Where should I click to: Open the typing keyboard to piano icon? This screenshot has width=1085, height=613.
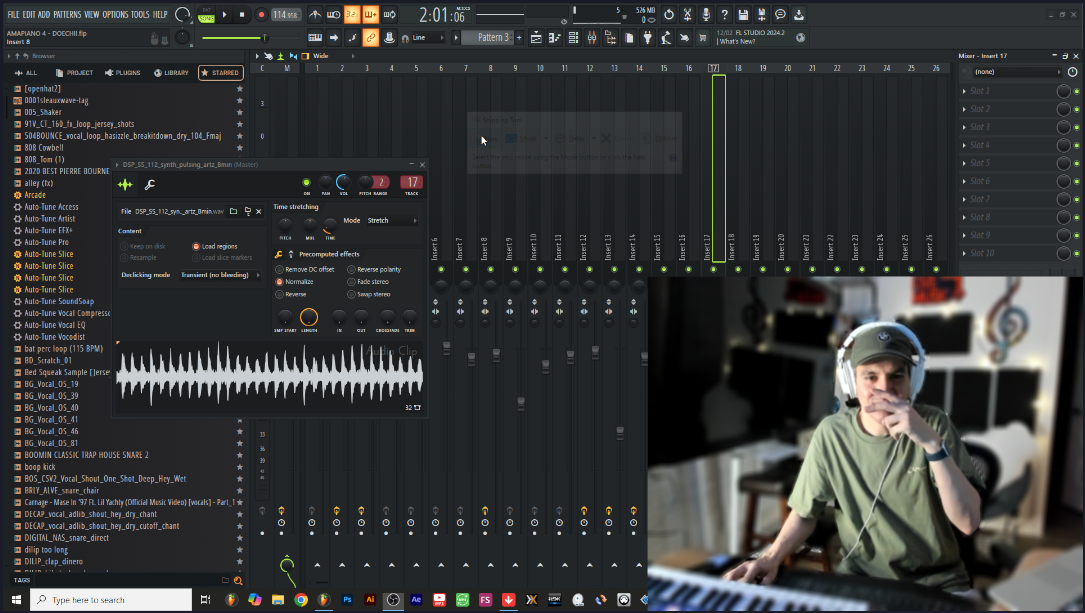[315, 38]
